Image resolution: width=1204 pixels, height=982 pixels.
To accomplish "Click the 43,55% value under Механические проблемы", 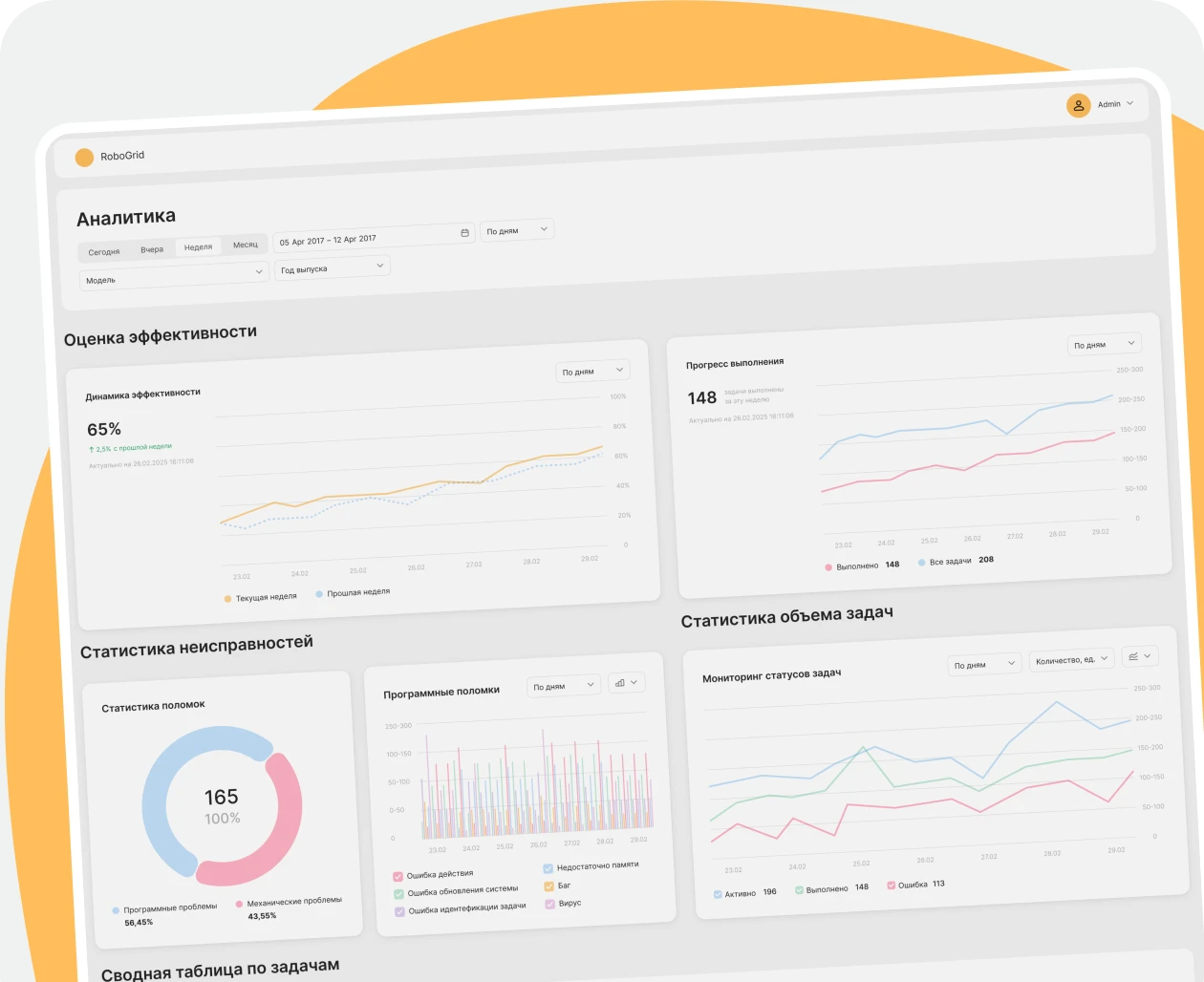I will pyautogui.click(x=262, y=916).
